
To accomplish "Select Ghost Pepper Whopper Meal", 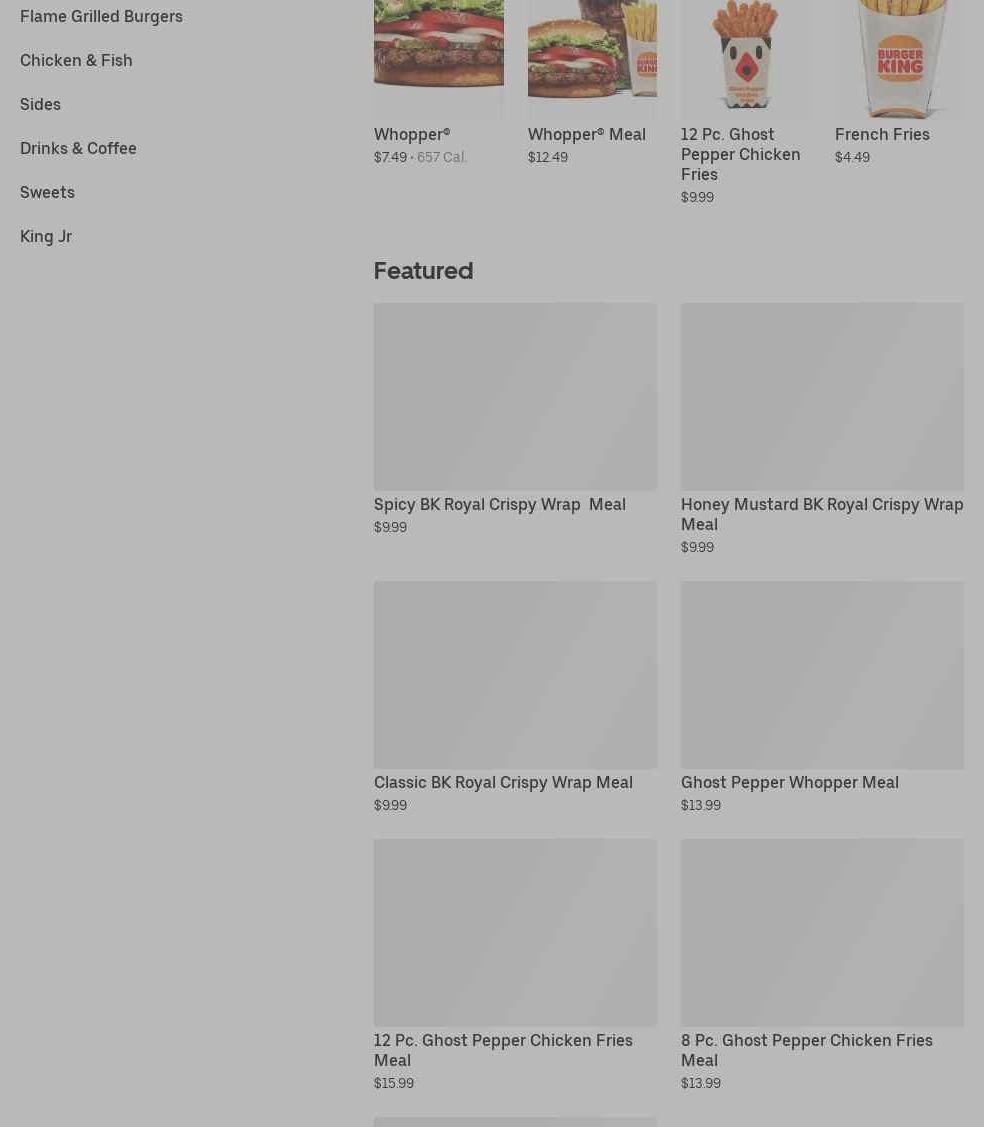I will 789,783.
